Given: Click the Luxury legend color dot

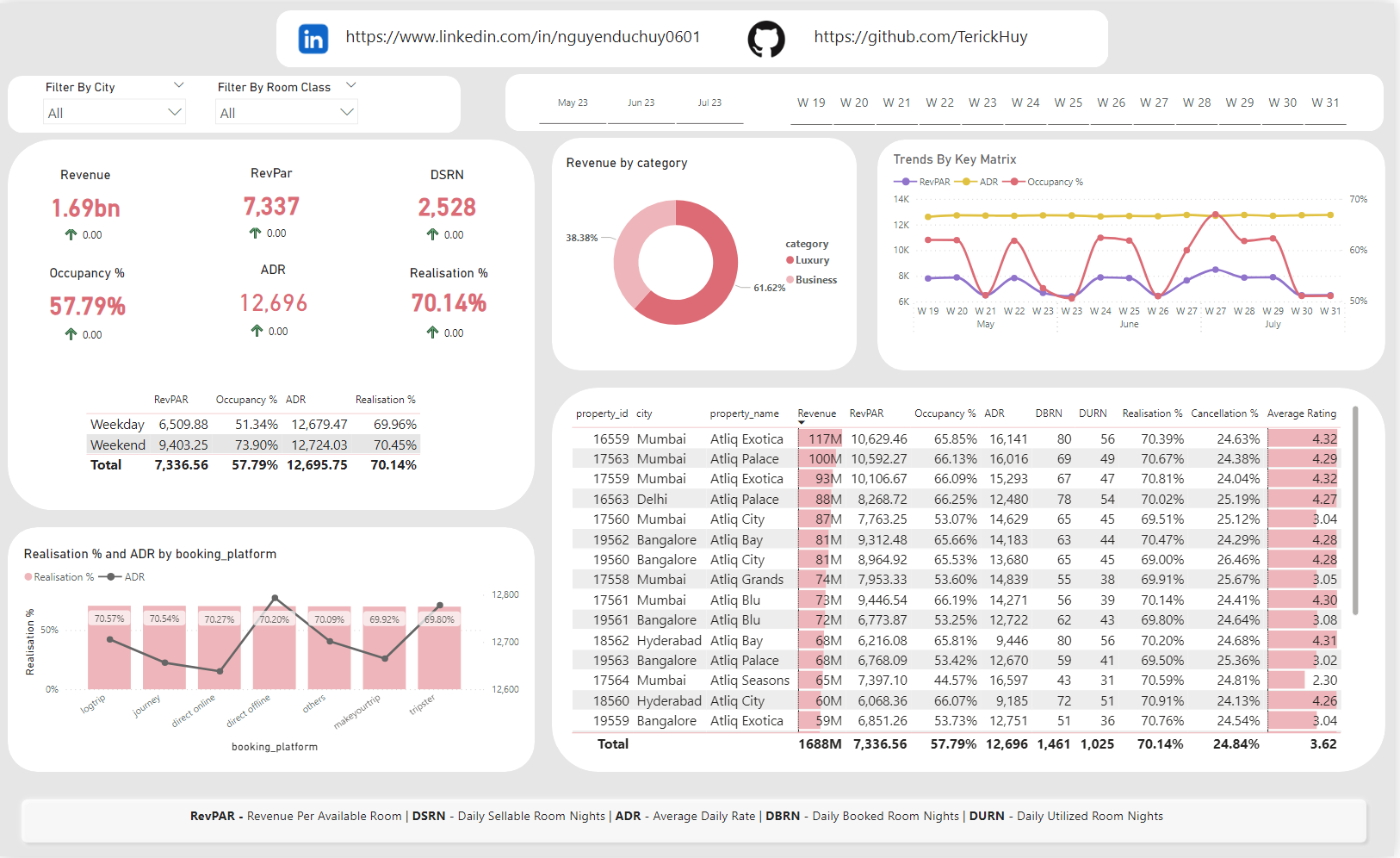Looking at the screenshot, I should coord(790,260).
